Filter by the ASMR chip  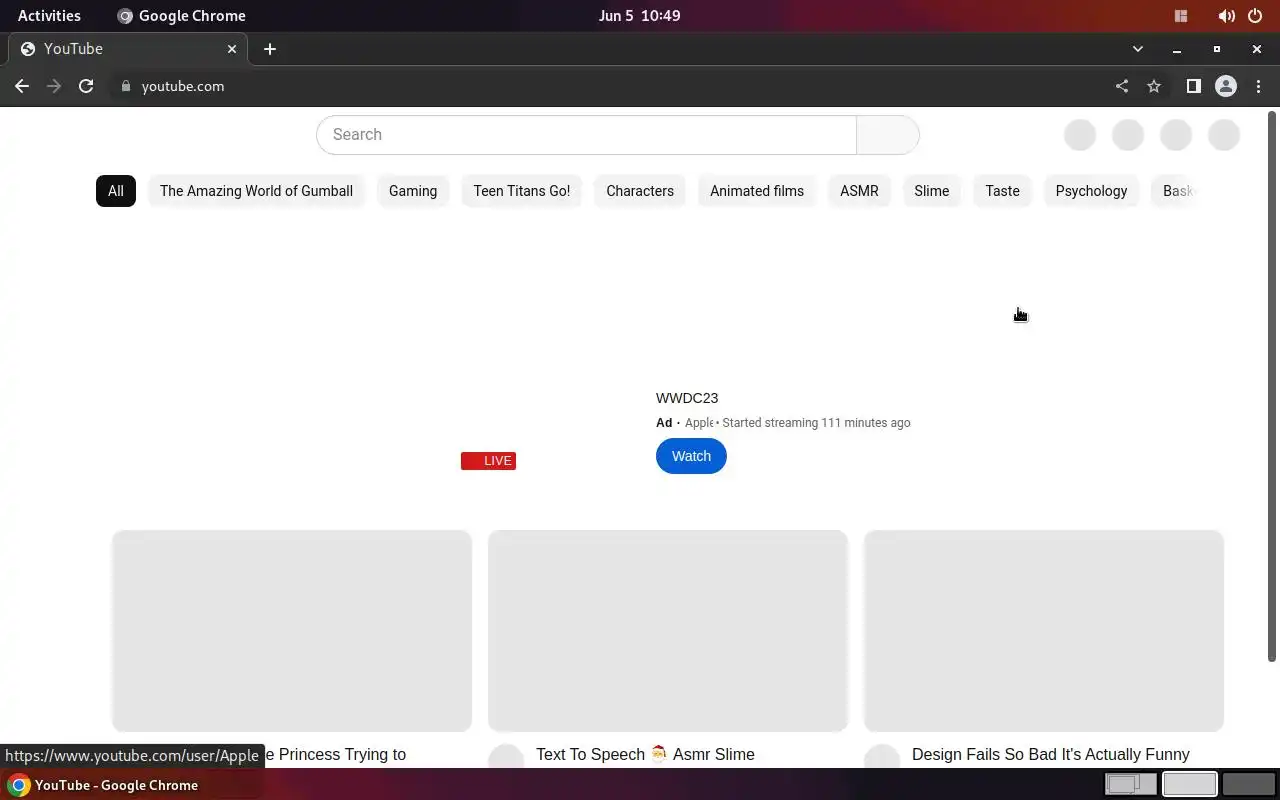(859, 191)
